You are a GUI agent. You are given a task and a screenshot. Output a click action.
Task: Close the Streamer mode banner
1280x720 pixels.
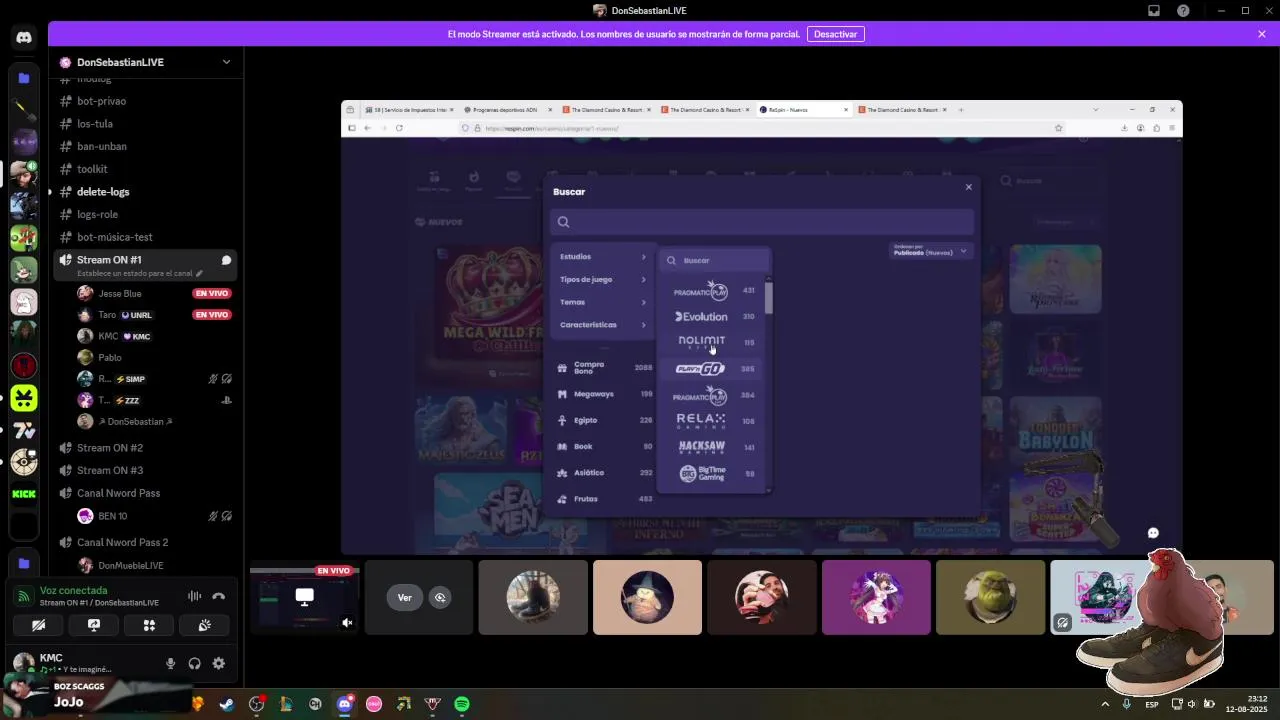(x=1262, y=34)
